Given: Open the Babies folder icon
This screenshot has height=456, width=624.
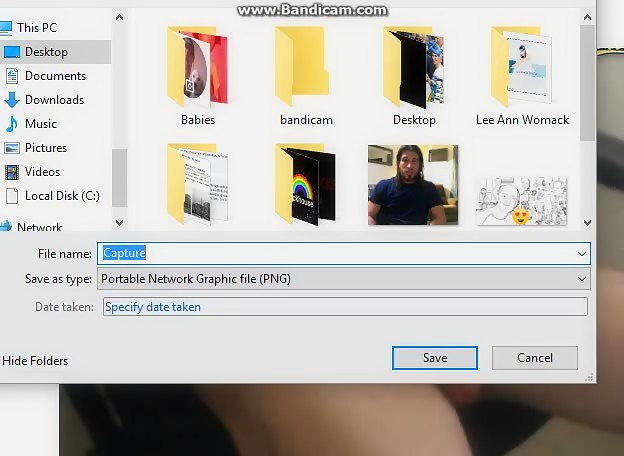Looking at the screenshot, I should 197,67.
